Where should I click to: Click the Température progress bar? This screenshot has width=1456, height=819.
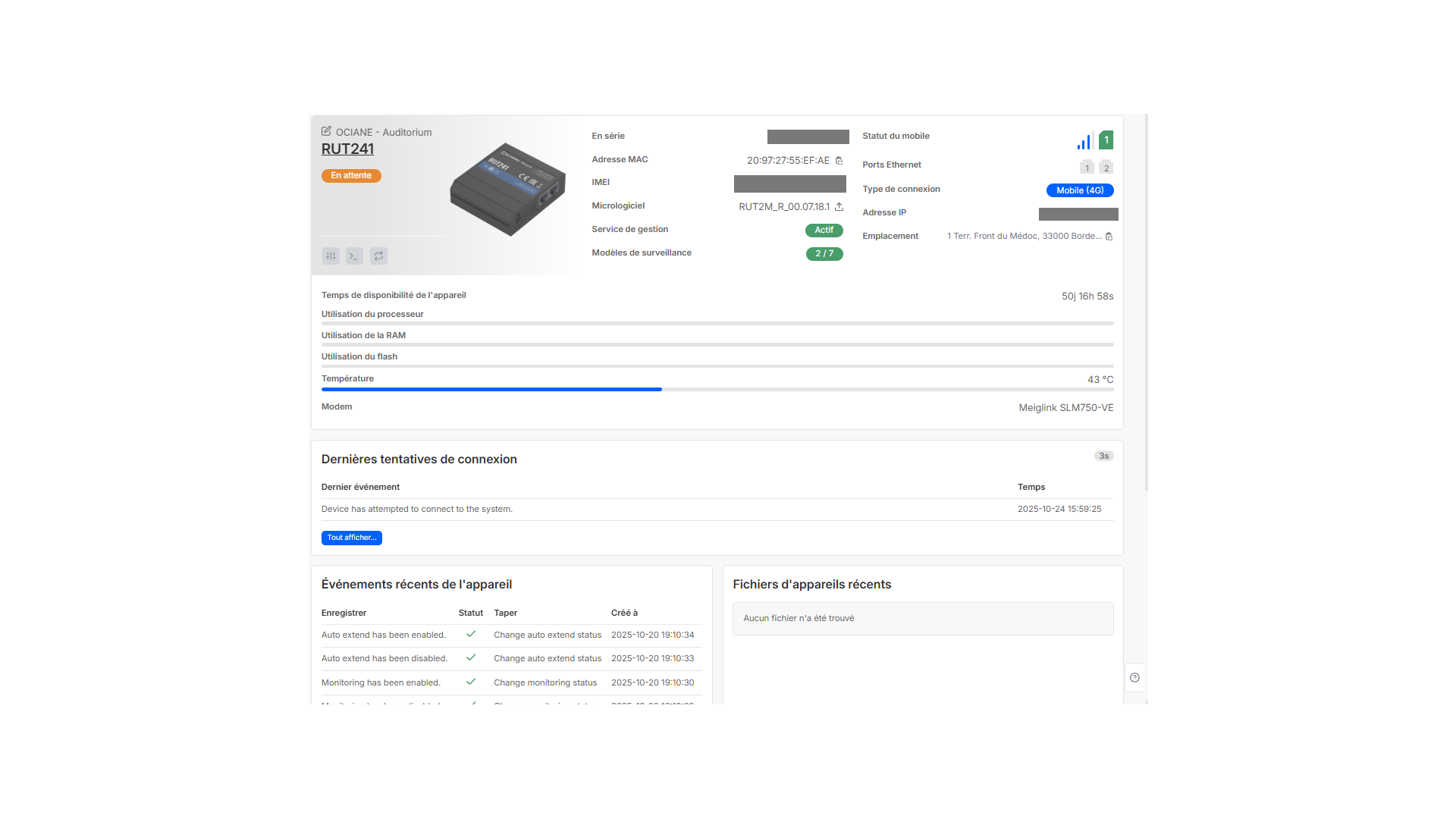coord(717,389)
